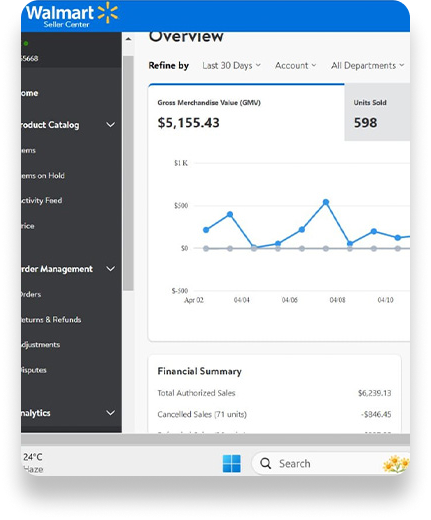Open the Account filter dropdown
The image size is (431, 520).
295,66
